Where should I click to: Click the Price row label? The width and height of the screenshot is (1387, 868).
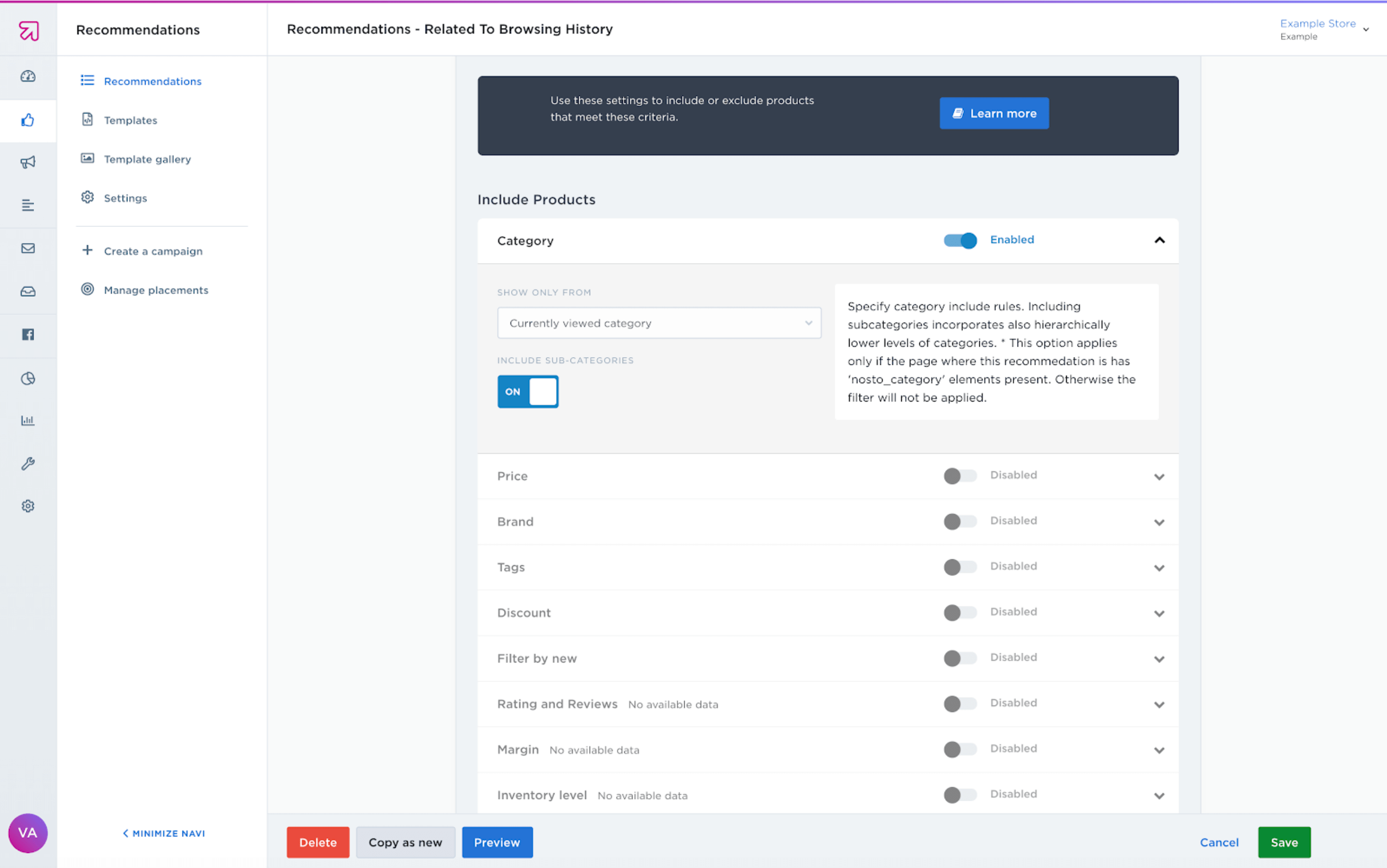click(x=512, y=476)
